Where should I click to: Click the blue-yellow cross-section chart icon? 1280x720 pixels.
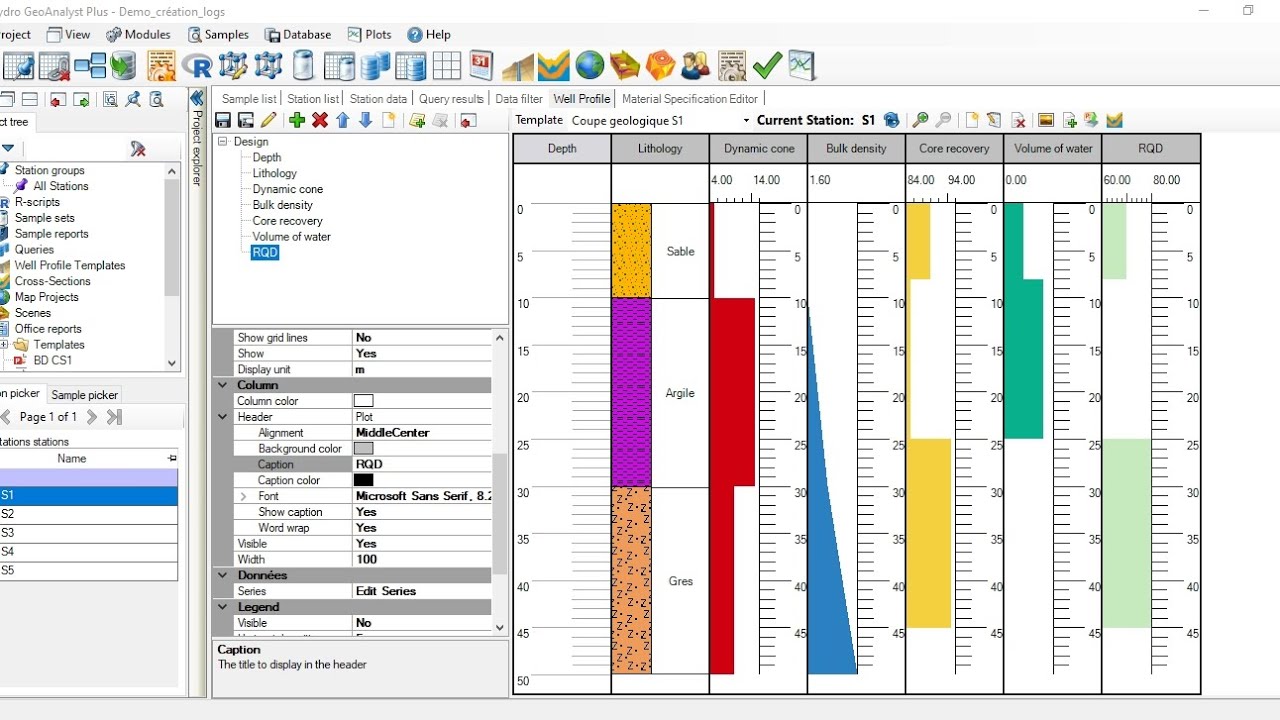[553, 66]
